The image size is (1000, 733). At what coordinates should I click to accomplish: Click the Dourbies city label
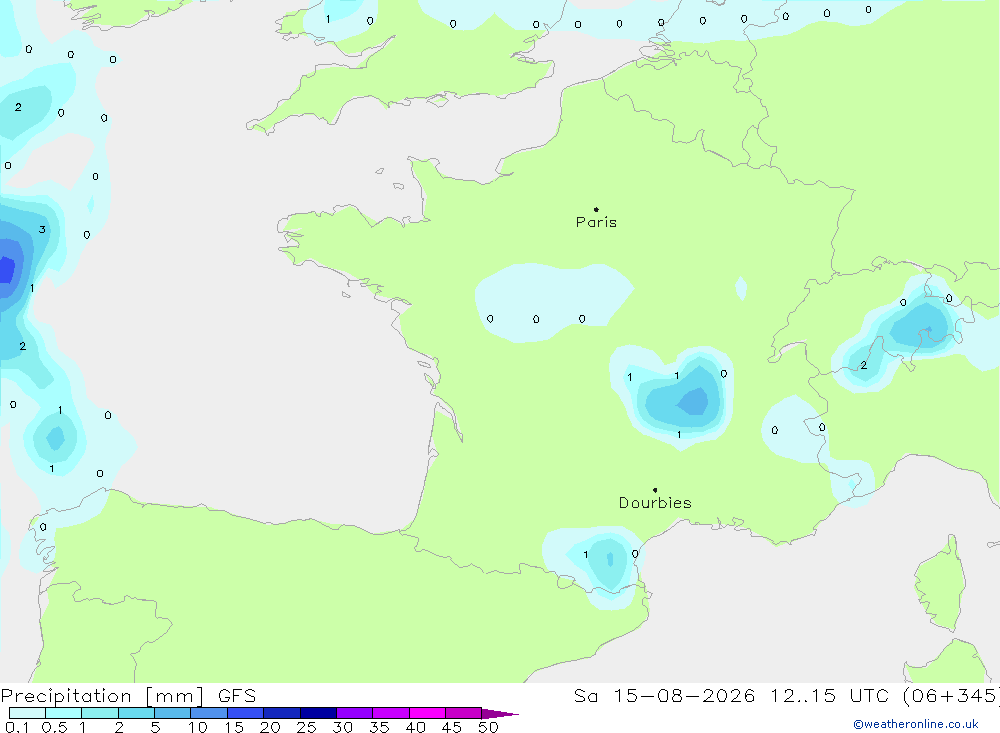coord(655,503)
